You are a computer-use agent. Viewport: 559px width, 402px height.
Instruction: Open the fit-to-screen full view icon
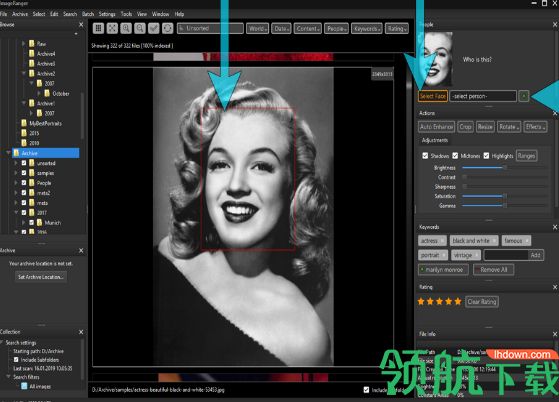click(112, 28)
